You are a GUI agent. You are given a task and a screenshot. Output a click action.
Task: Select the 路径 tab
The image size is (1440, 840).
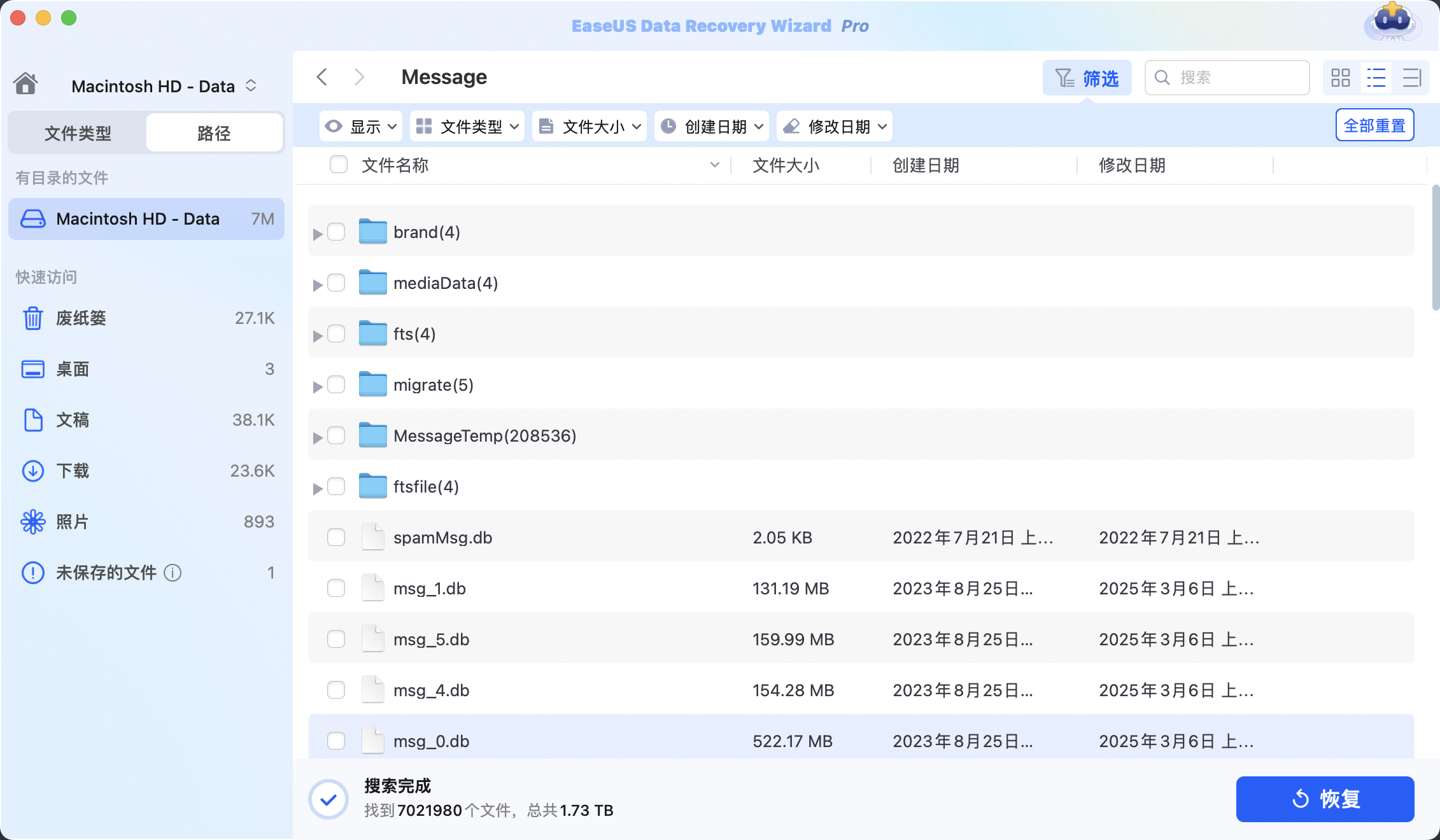[x=214, y=133]
